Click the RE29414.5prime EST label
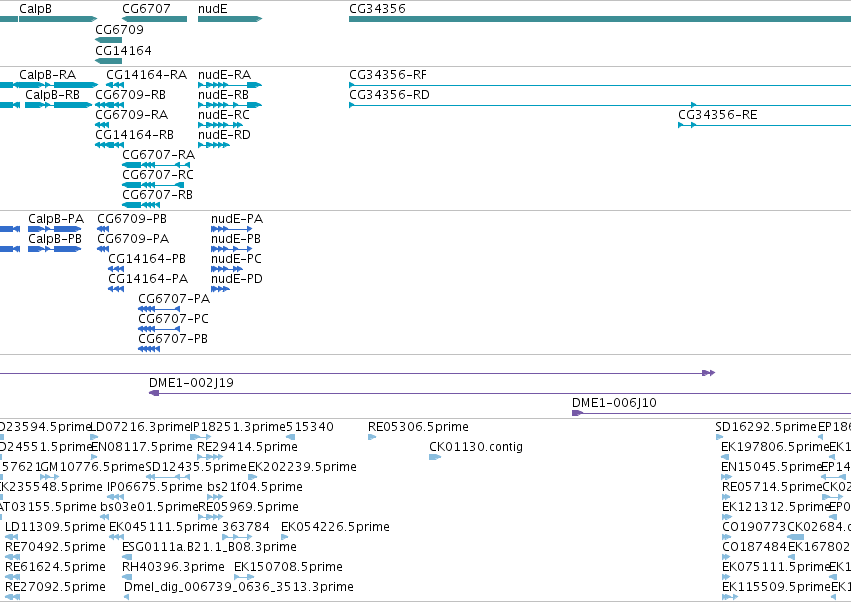This screenshot has width=851, height=602. [x=247, y=447]
